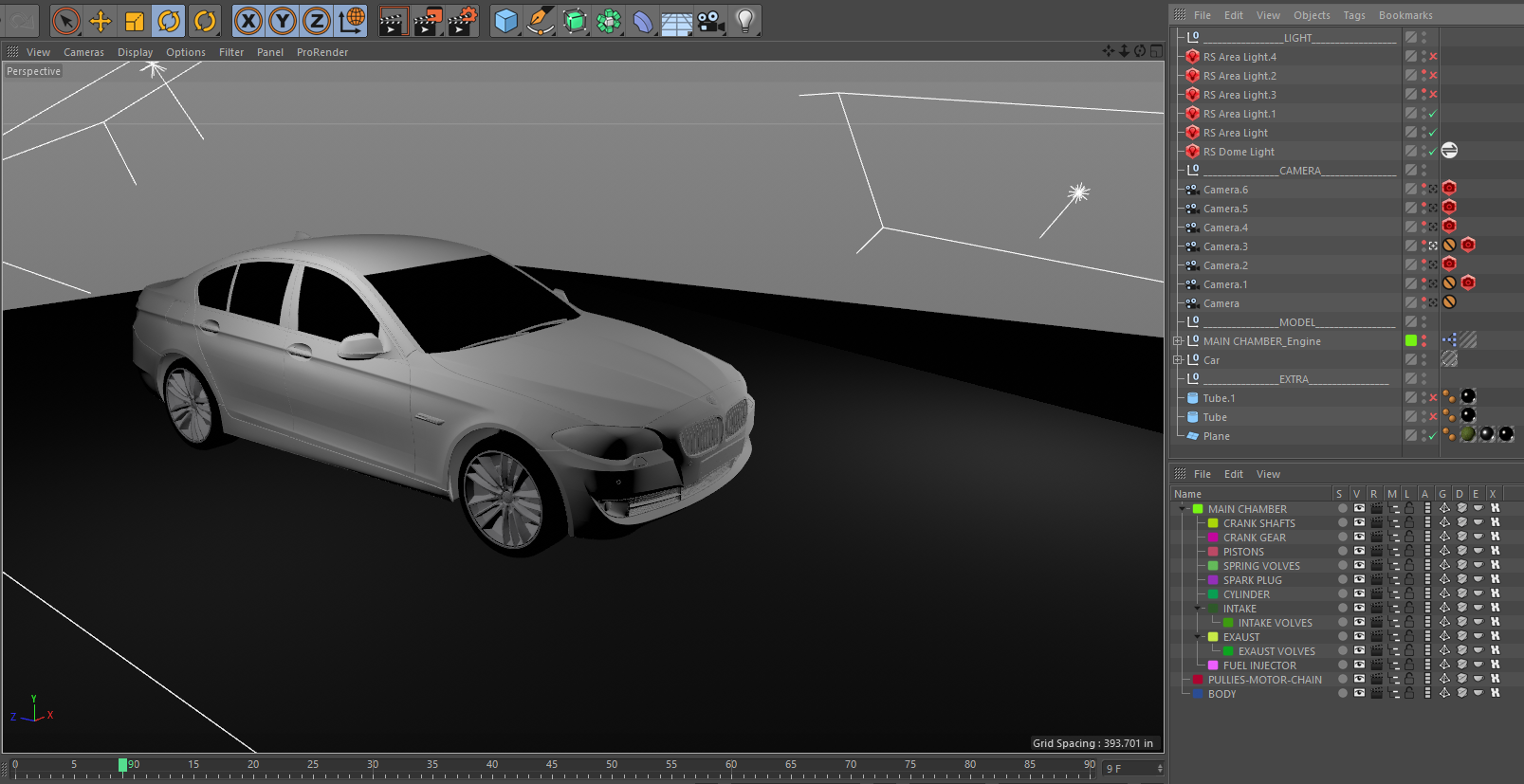Click the RS Dome Light tag icon
The width and height of the screenshot is (1524, 784).
pyautogui.click(x=1449, y=151)
